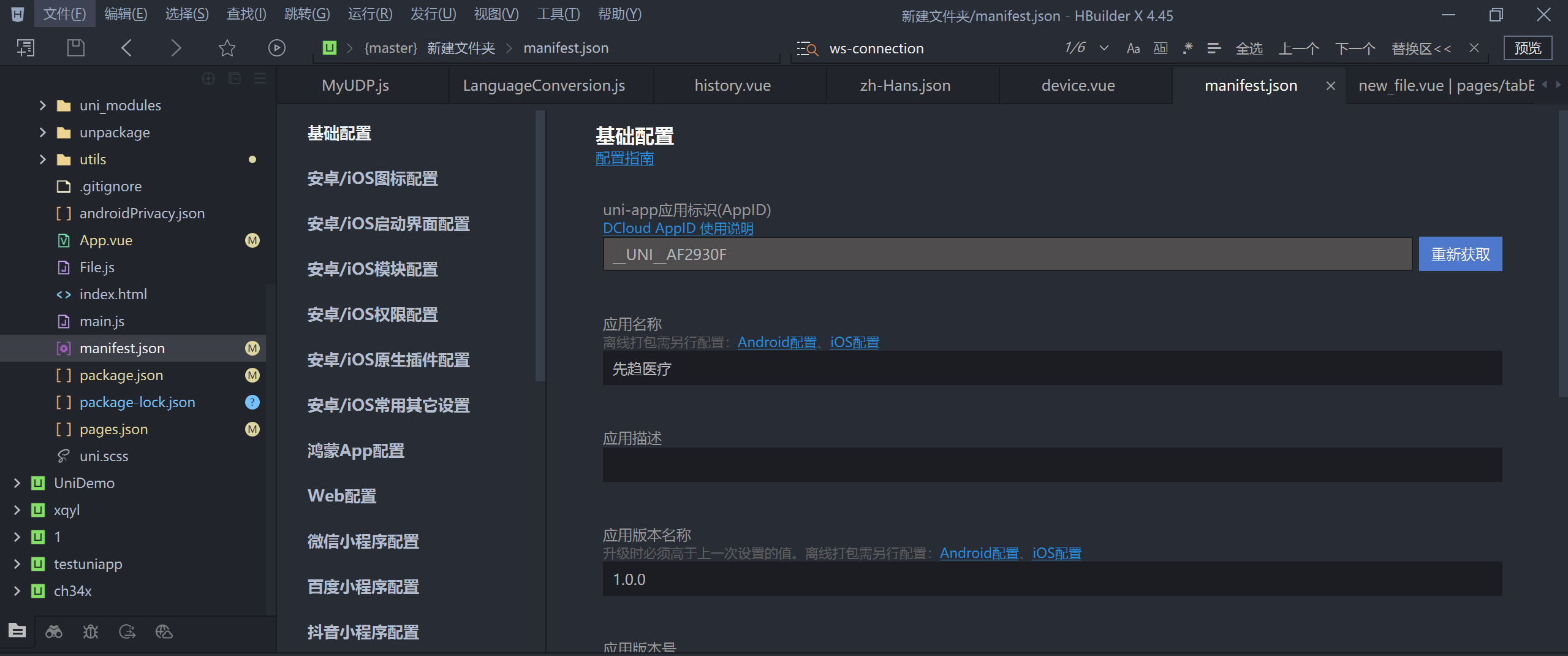1568x656 pixels.
Task: Enable regex search with the .* icon
Action: point(1187,48)
